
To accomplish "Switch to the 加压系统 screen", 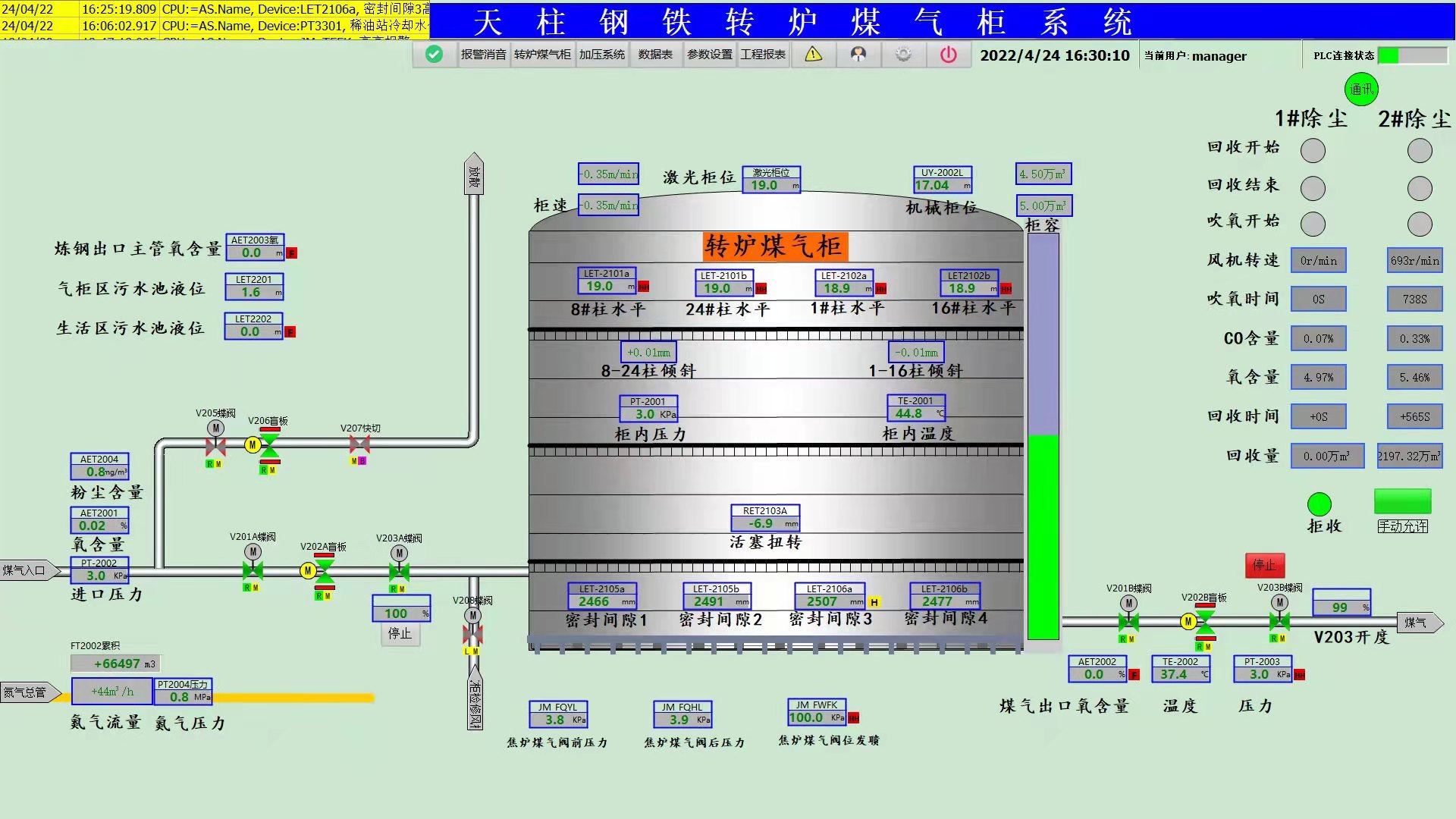I will click(x=602, y=55).
